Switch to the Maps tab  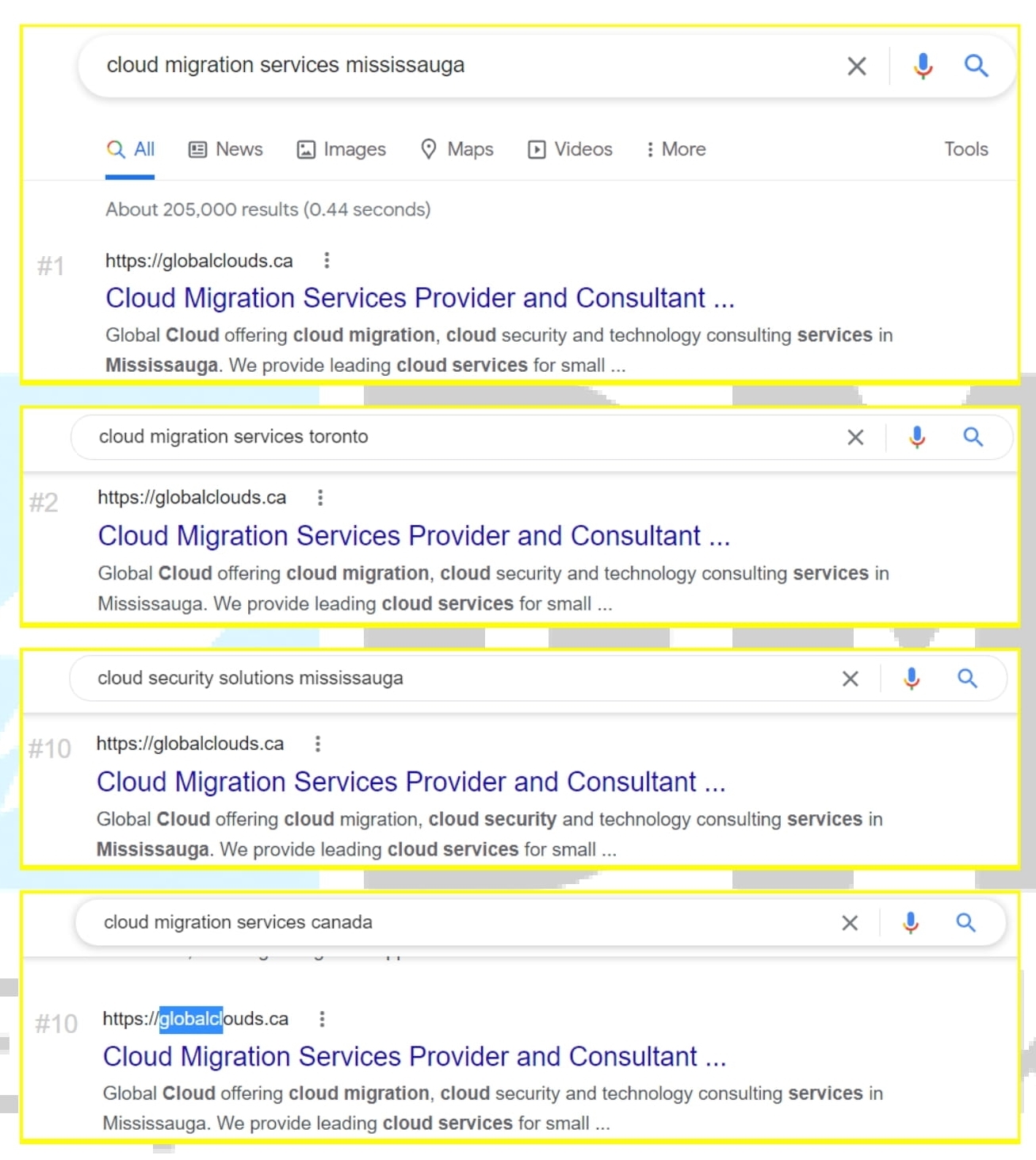pyautogui.click(x=457, y=149)
